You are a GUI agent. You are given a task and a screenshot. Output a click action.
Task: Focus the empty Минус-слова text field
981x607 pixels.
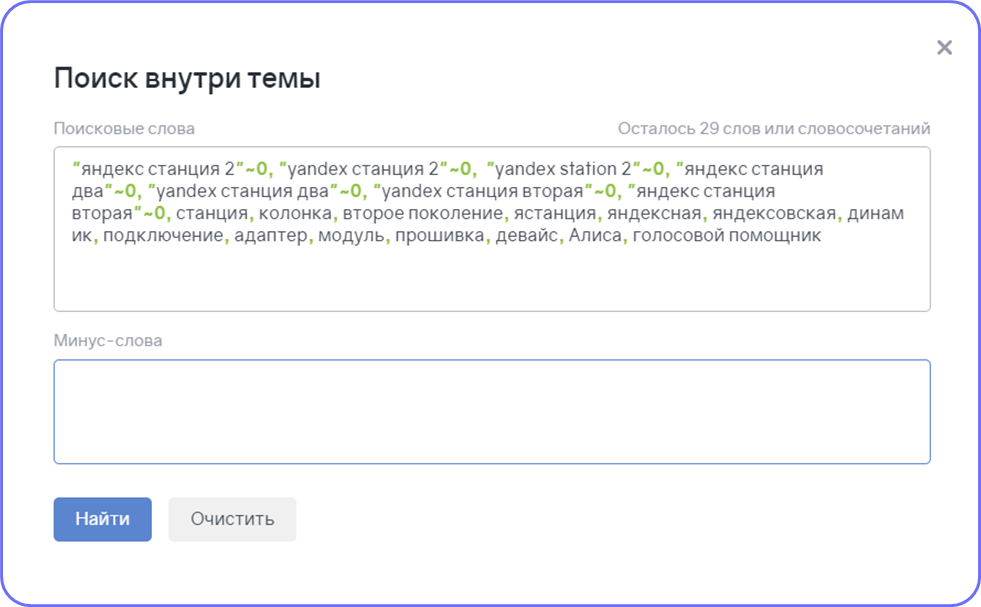coord(492,412)
